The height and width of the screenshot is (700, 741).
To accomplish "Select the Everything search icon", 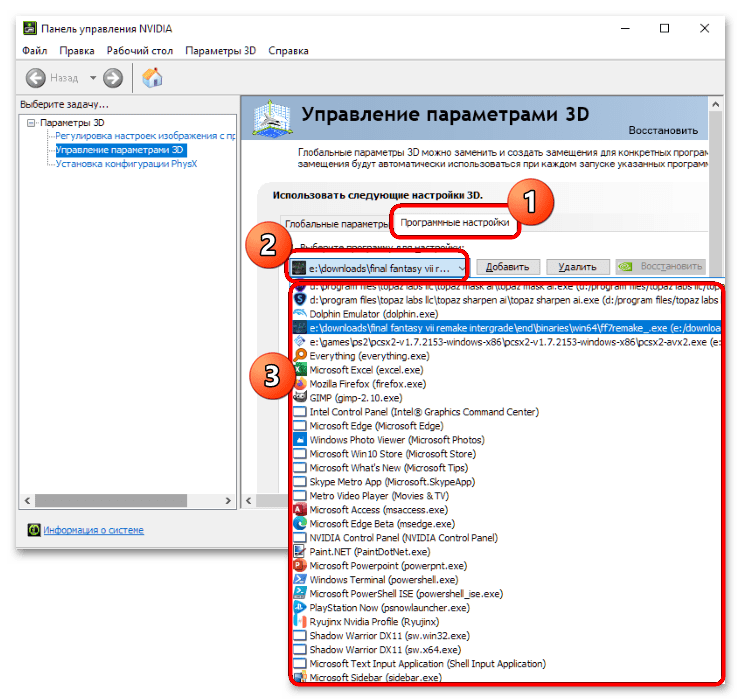I will 300,355.
